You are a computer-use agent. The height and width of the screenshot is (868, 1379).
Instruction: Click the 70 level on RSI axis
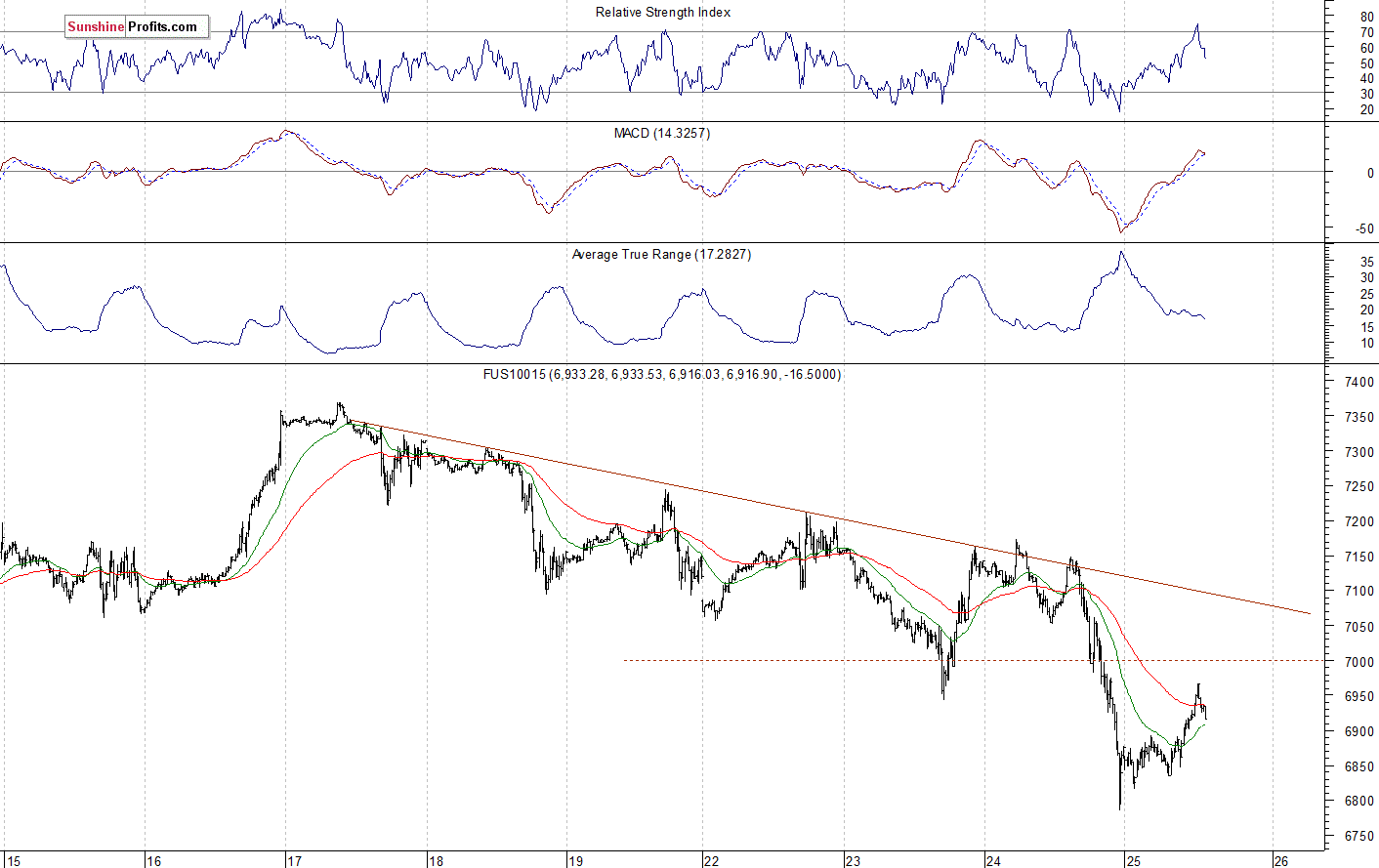[x=1366, y=32]
